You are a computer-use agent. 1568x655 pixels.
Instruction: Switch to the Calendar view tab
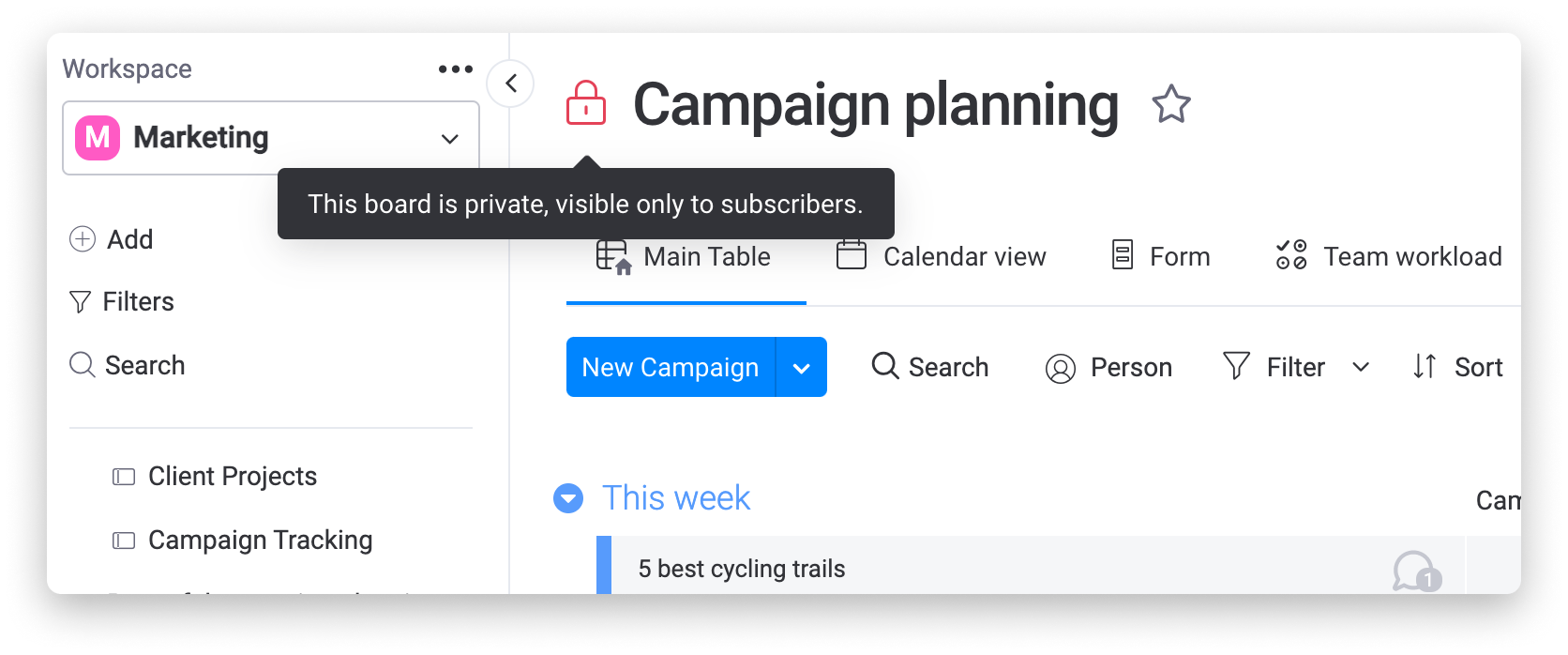(942, 256)
